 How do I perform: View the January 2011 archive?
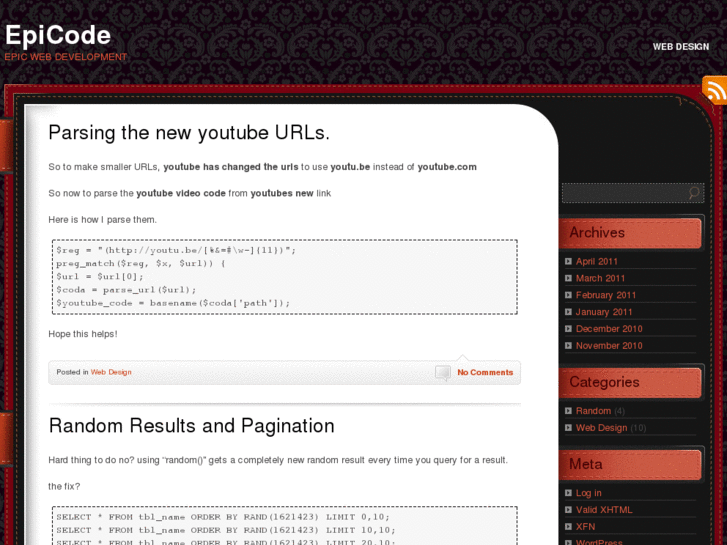click(604, 312)
